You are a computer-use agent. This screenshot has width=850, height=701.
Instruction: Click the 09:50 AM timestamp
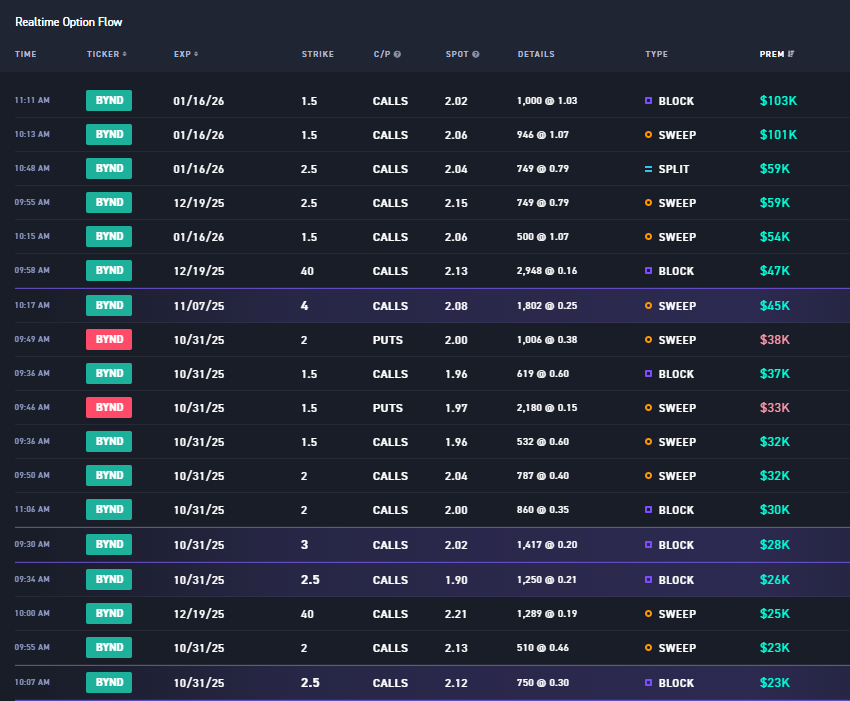coord(32,475)
